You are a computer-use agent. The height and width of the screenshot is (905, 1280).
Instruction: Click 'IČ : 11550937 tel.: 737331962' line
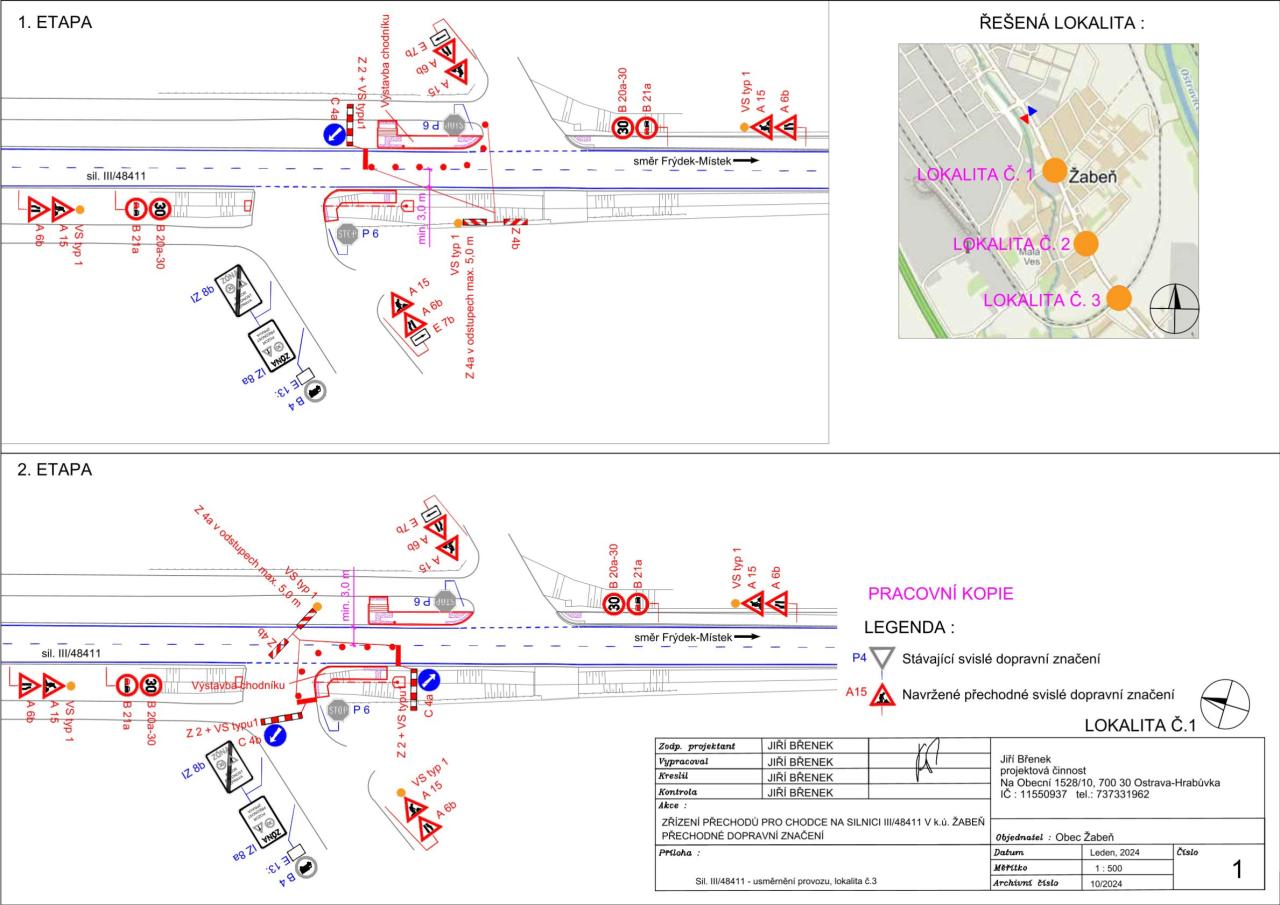point(1073,794)
